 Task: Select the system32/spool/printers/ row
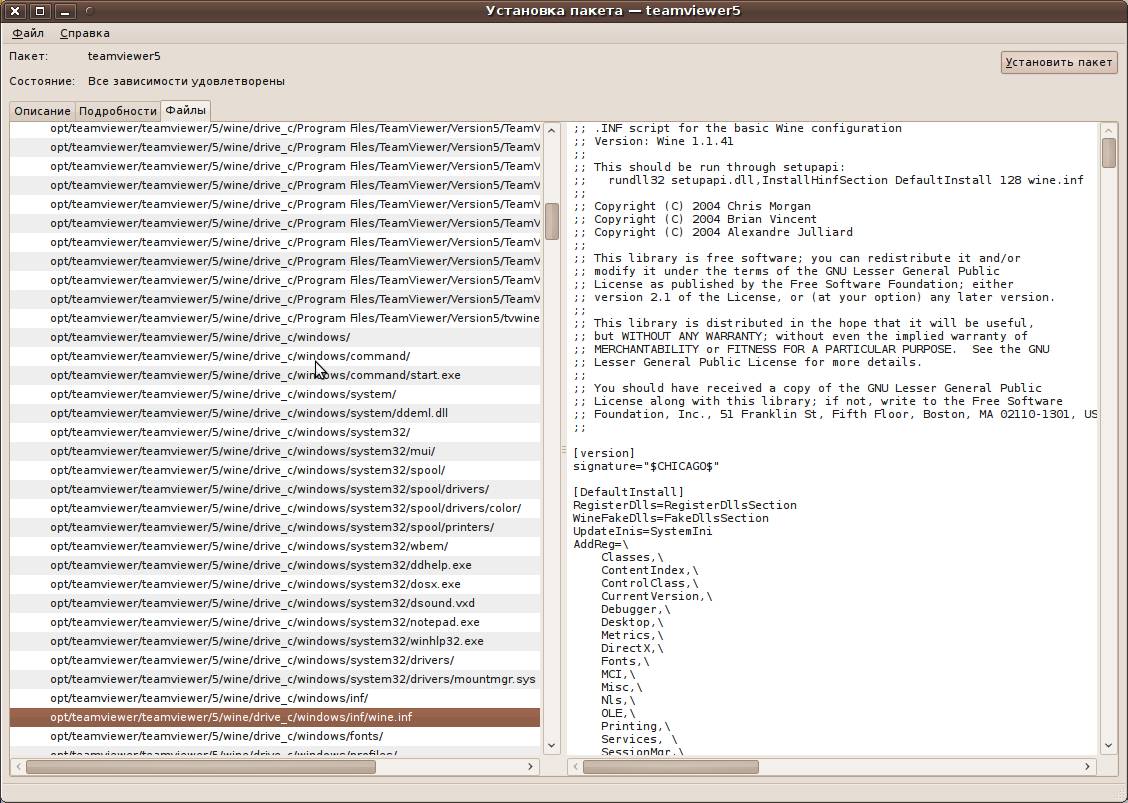[x=275, y=527]
